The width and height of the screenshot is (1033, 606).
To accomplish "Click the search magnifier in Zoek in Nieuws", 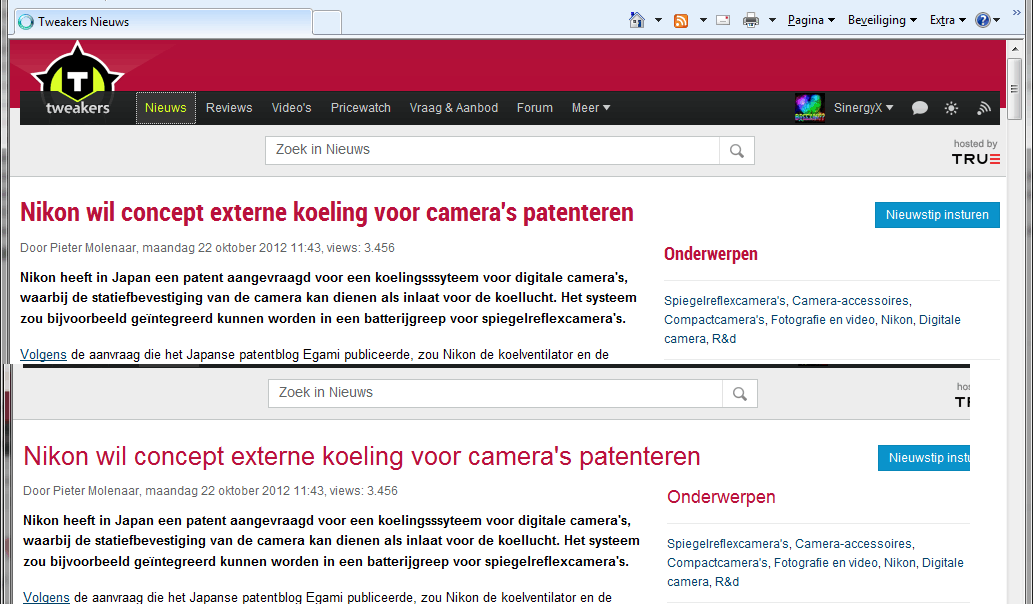I will pos(737,150).
